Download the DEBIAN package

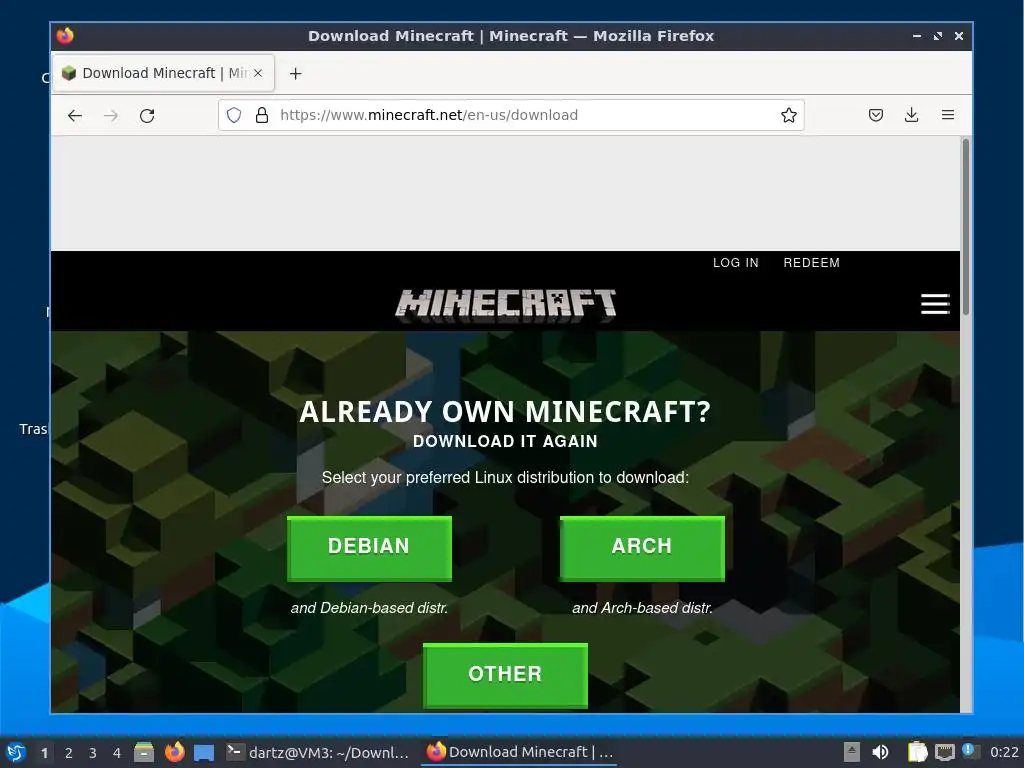click(369, 547)
